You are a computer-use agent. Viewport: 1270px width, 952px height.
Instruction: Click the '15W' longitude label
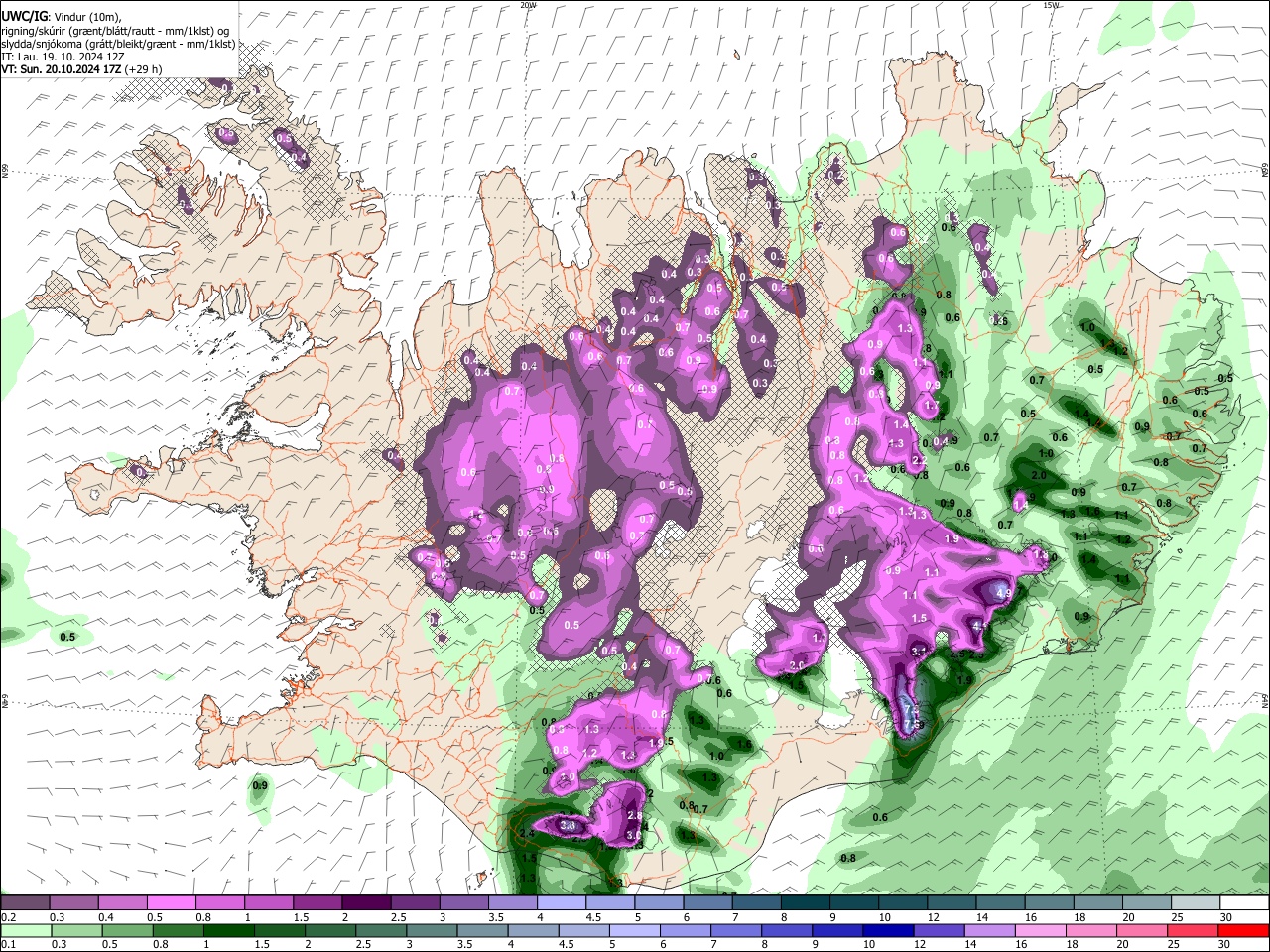[x=1051, y=5]
